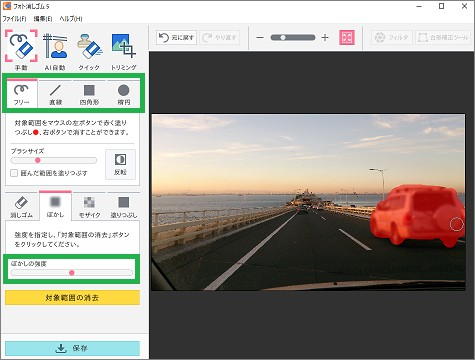This screenshot has height=360, width=475.
Task: Click the 元に戻す undo button
Action: tap(176, 37)
